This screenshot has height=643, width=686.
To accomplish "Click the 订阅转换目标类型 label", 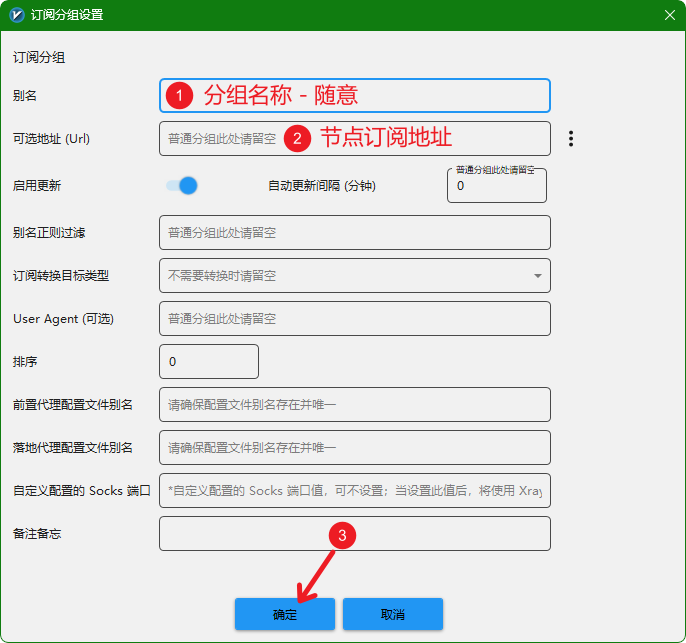I will 61,276.
